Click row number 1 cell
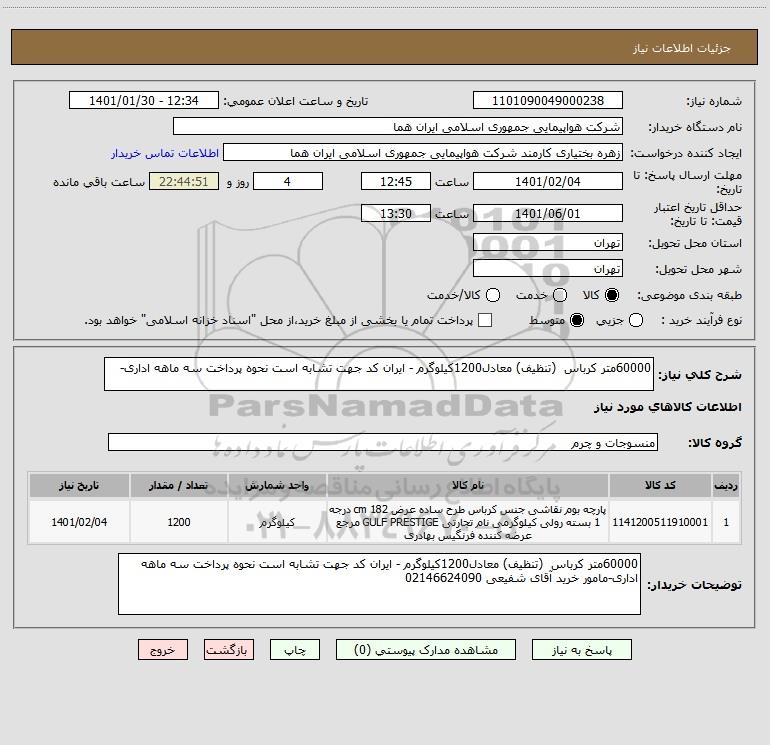The image size is (770, 745). click(726, 522)
